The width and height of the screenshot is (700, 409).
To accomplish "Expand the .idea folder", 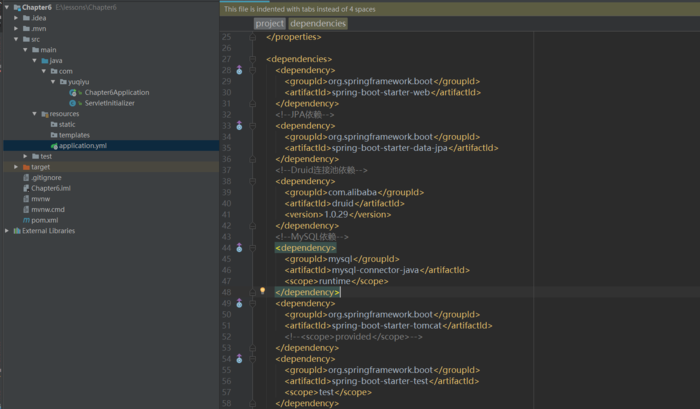I will (17, 18).
